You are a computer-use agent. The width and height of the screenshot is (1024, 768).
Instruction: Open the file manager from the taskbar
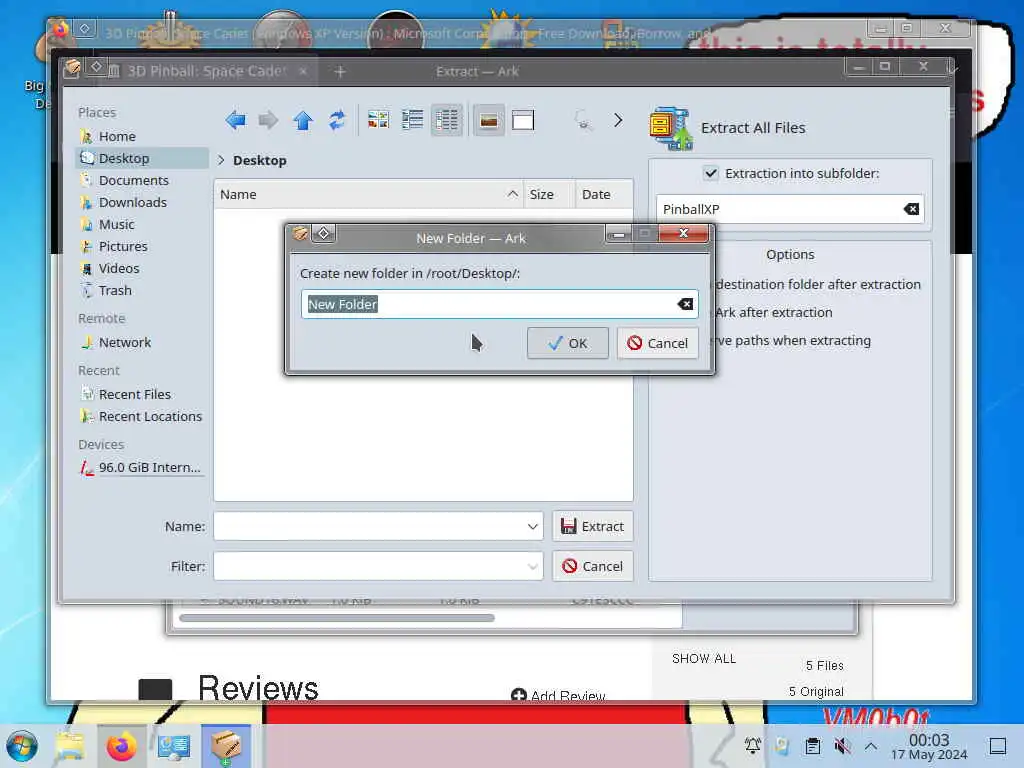click(70, 746)
